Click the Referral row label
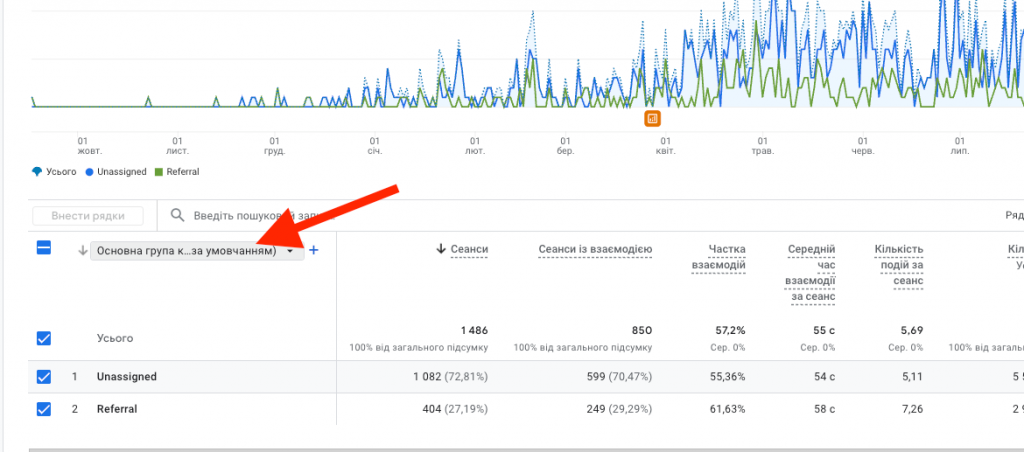Screen dimensions: 1024x452 tap(117, 409)
